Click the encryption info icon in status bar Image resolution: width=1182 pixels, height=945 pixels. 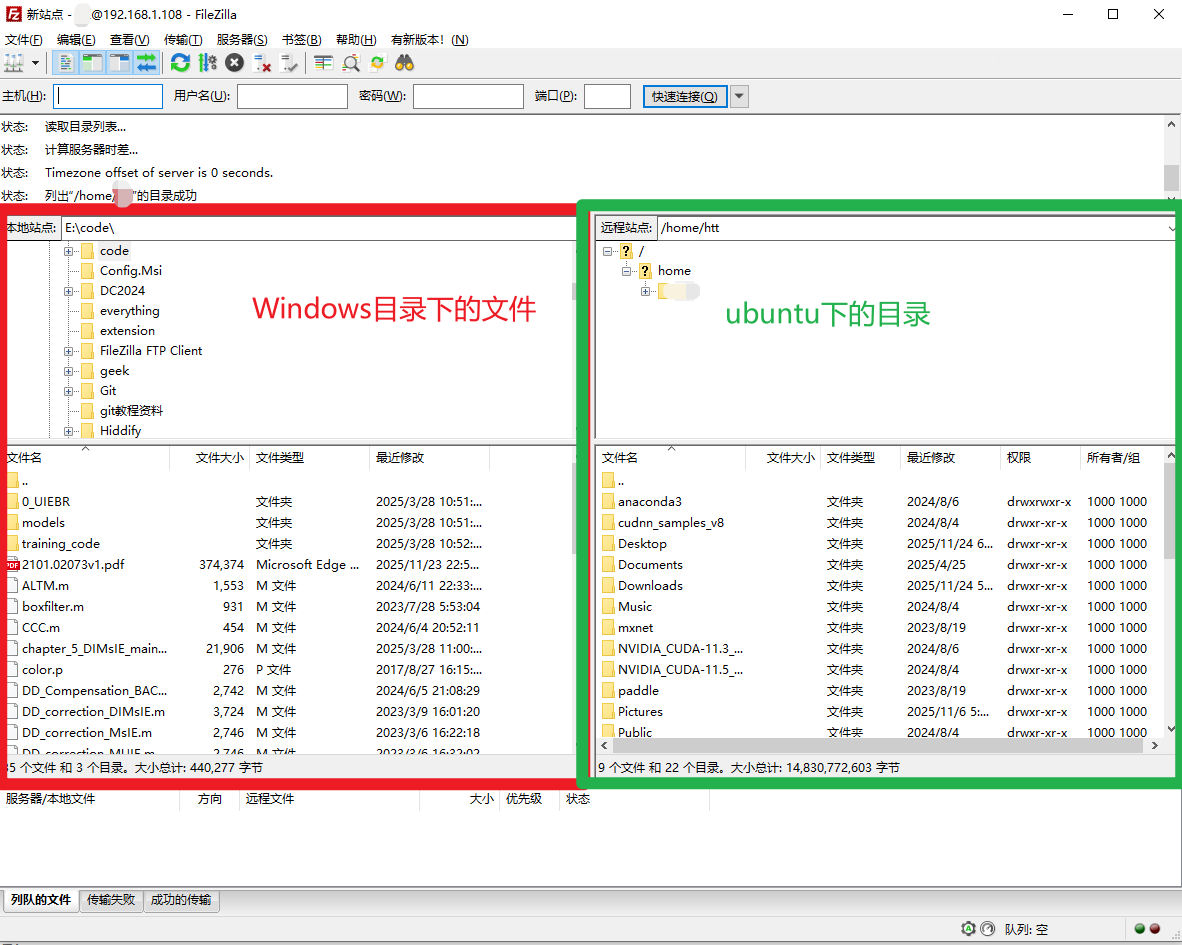969,928
